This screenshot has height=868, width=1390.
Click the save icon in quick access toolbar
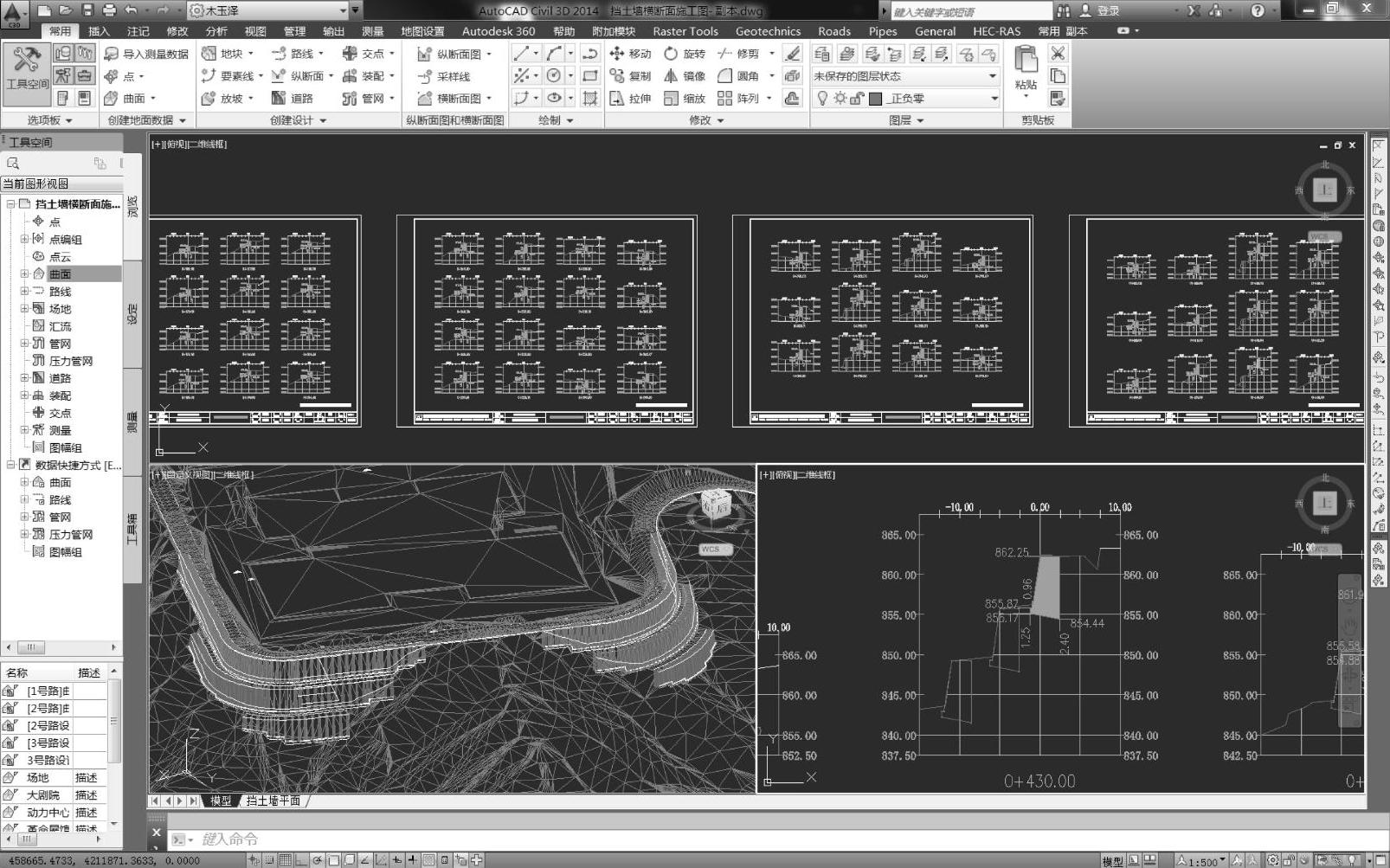[x=87, y=10]
